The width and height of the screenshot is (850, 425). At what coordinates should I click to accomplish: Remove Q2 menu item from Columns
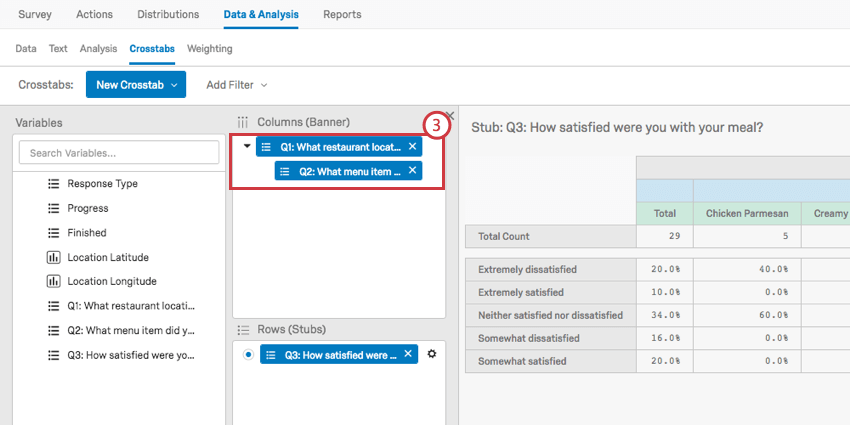[x=412, y=171]
